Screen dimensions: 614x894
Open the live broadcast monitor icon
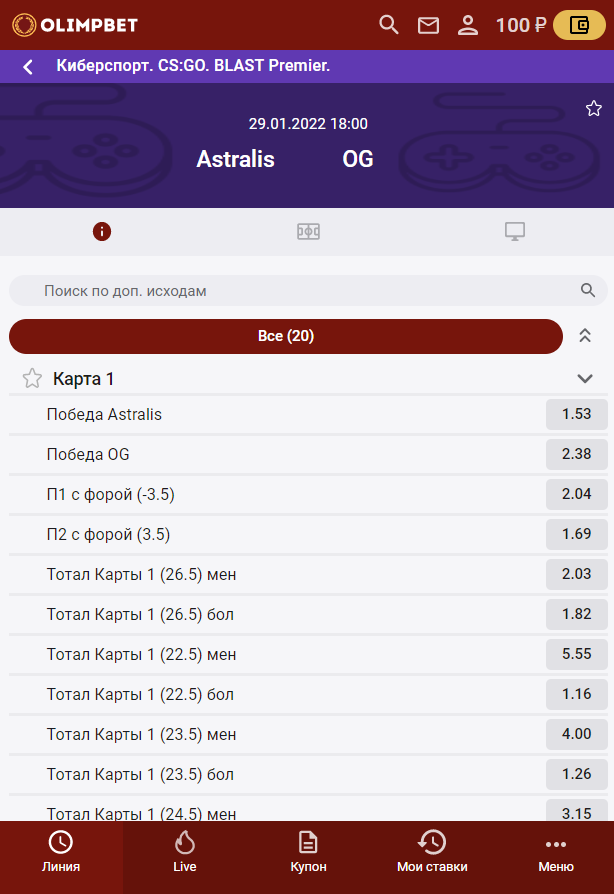point(515,232)
